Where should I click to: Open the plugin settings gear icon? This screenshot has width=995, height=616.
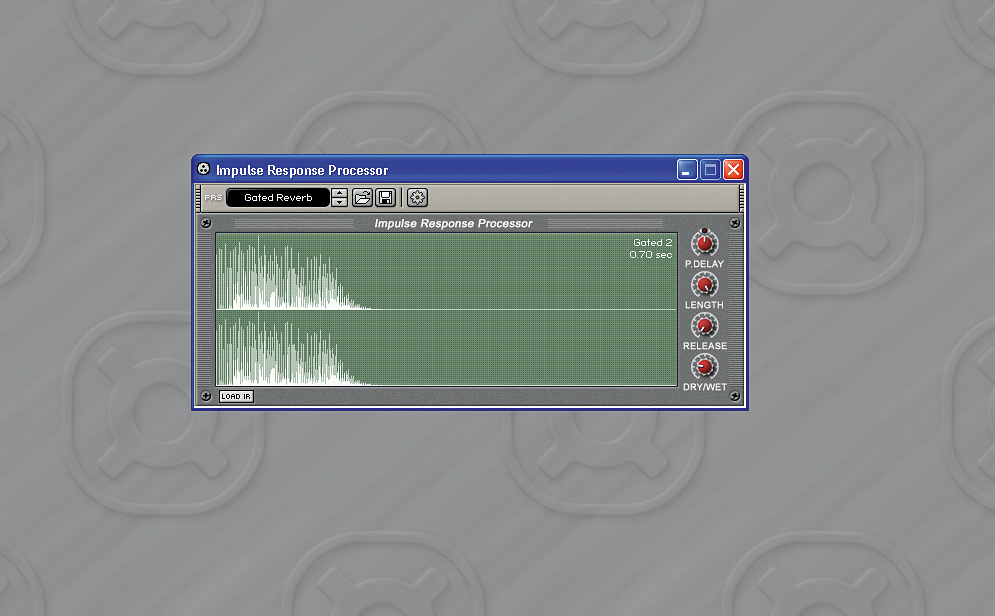coord(417,198)
